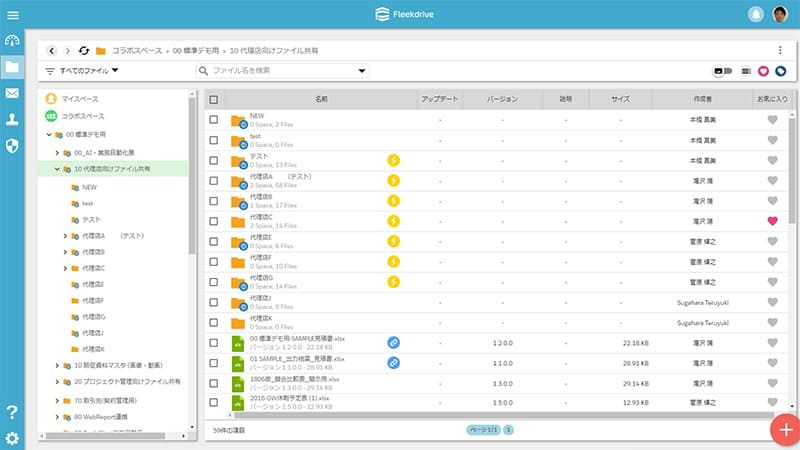Open the three-dot more options menu
Screen dimensions: 800x450
(780, 50)
